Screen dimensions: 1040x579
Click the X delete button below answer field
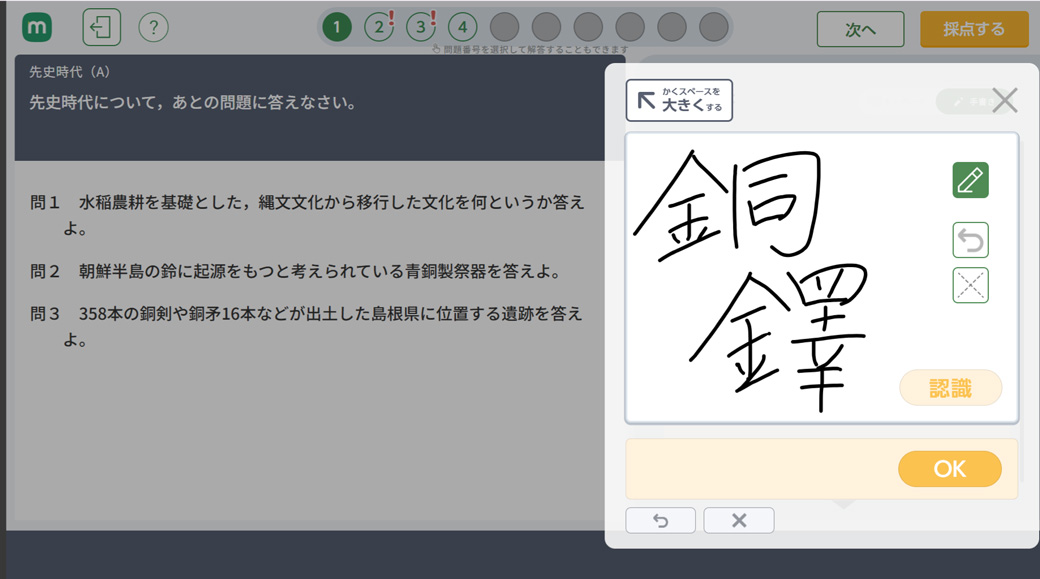pyautogui.click(x=739, y=520)
